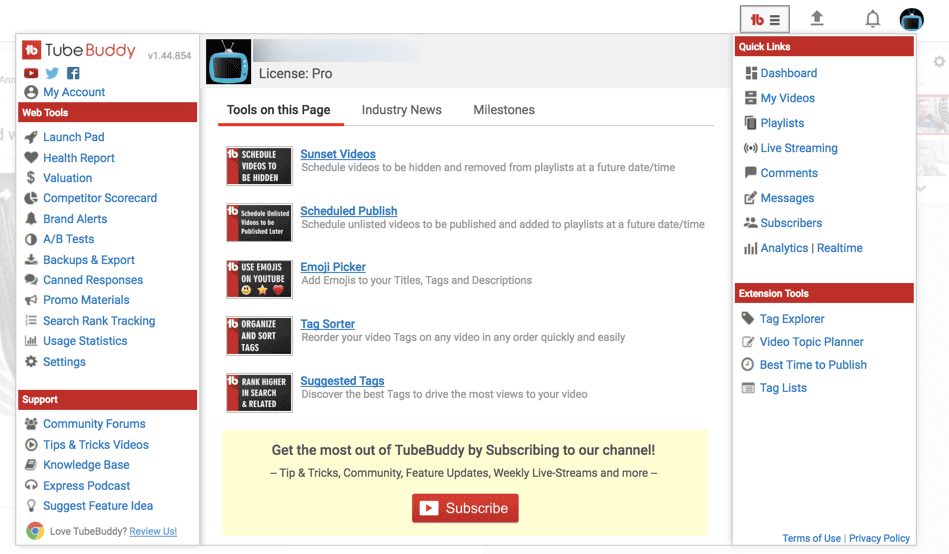This screenshot has height=554, width=949.
Task: Open the Knowledge Base link
Action: click(x=86, y=465)
